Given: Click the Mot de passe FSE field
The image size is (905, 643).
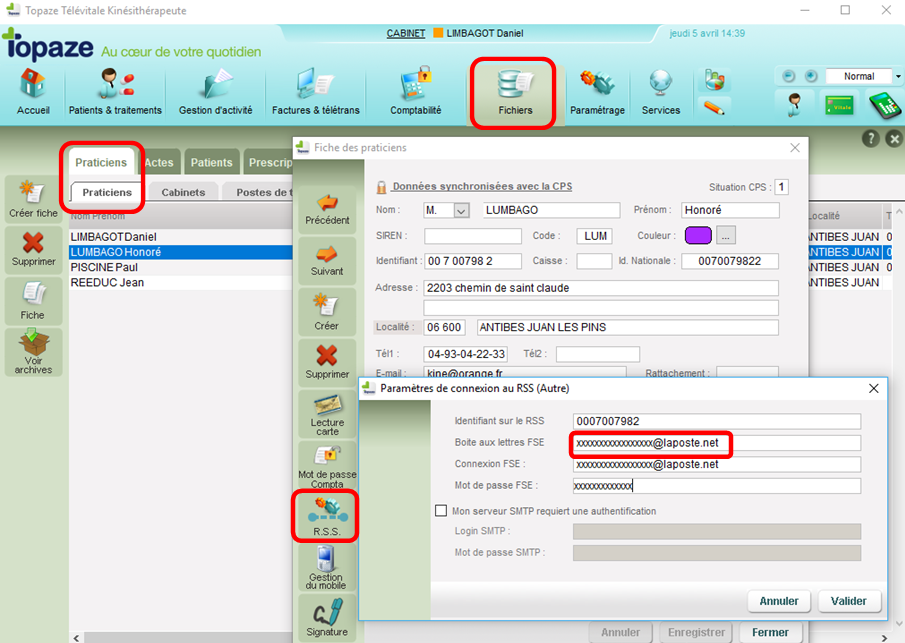Looking at the screenshot, I should coord(717,485).
